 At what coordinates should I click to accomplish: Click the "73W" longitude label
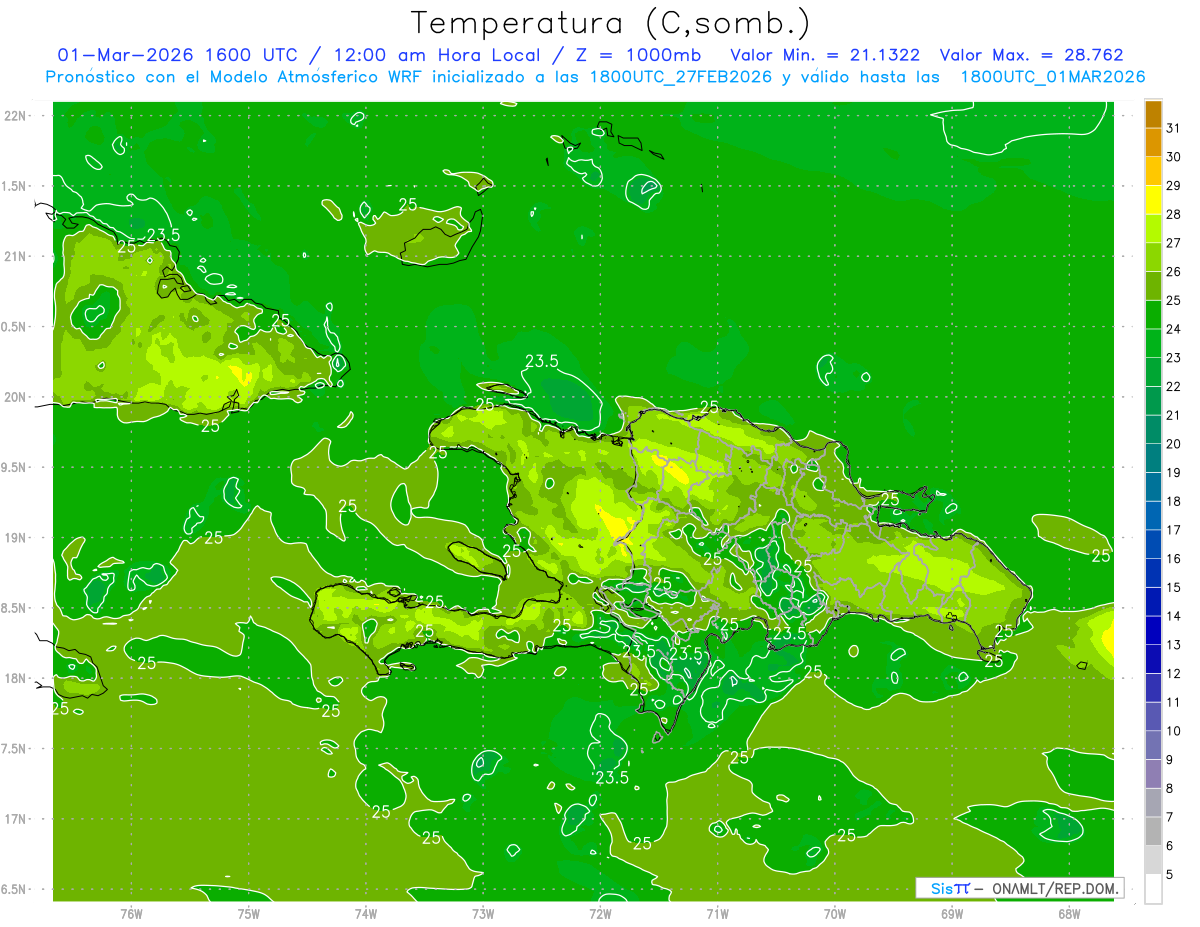coord(483,913)
